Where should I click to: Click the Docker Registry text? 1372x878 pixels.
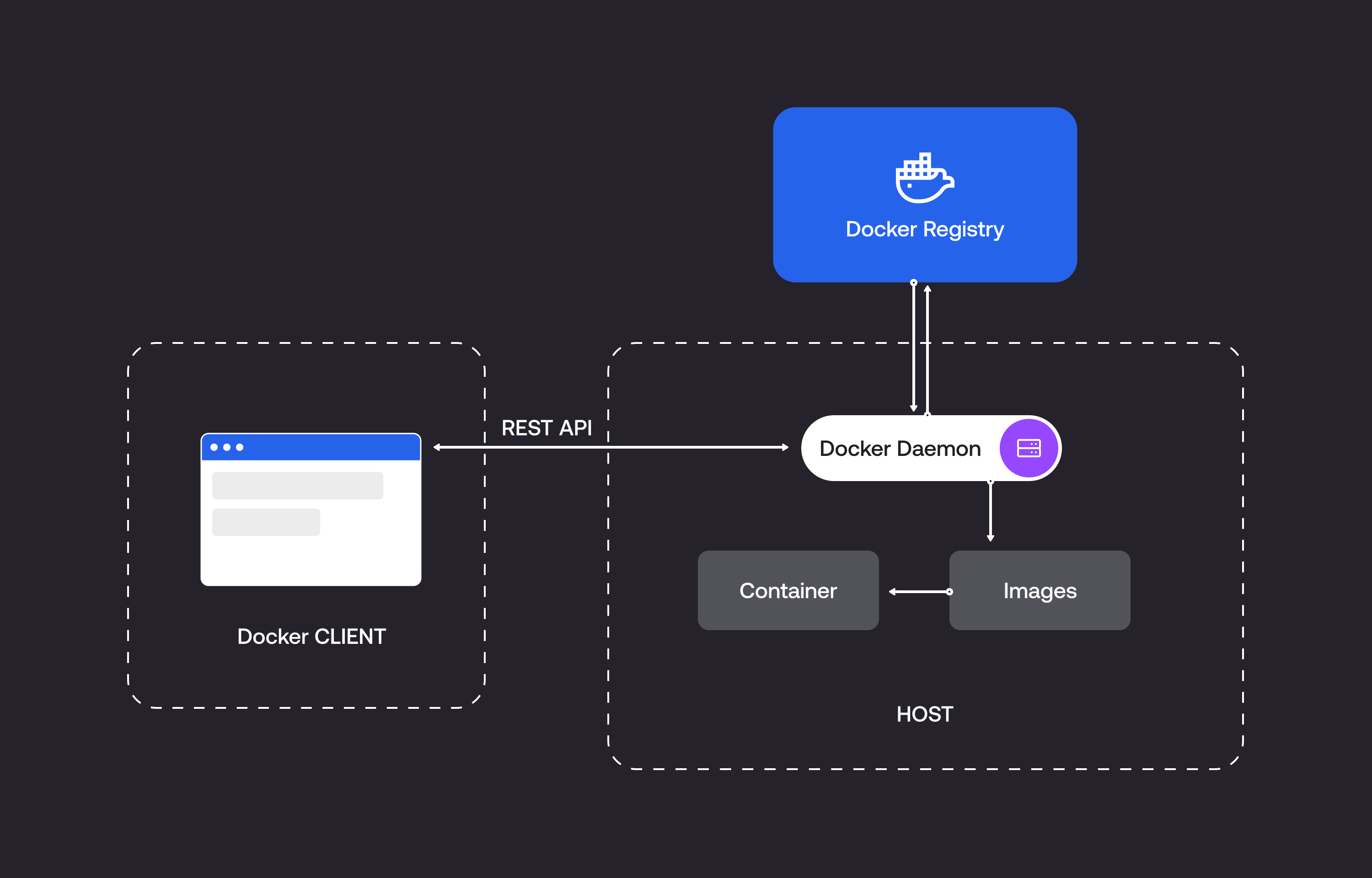point(925,229)
